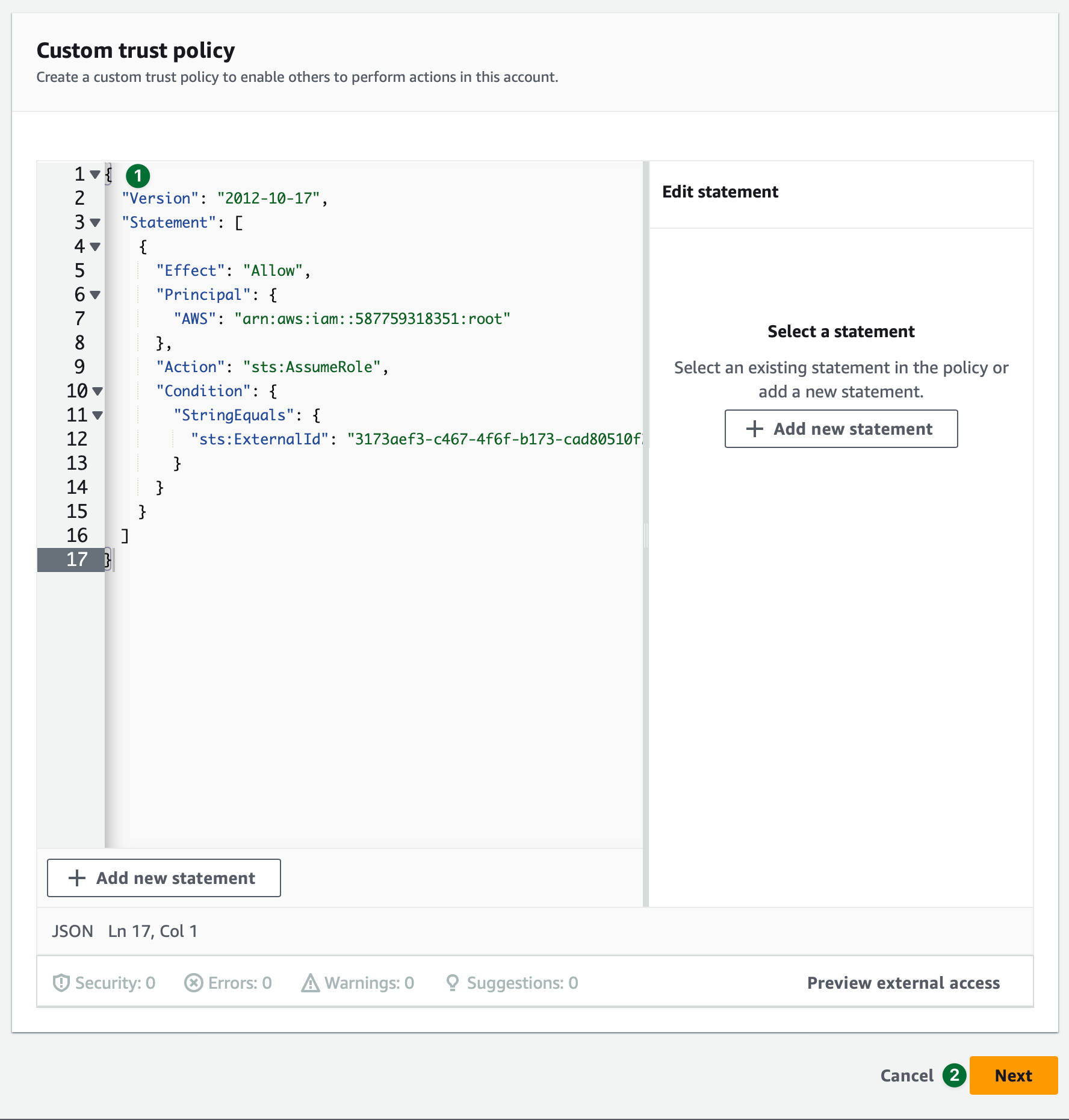Viewport: 1069px width, 1120px height.
Task: Collapse statement object on line 4
Action: coord(95,247)
